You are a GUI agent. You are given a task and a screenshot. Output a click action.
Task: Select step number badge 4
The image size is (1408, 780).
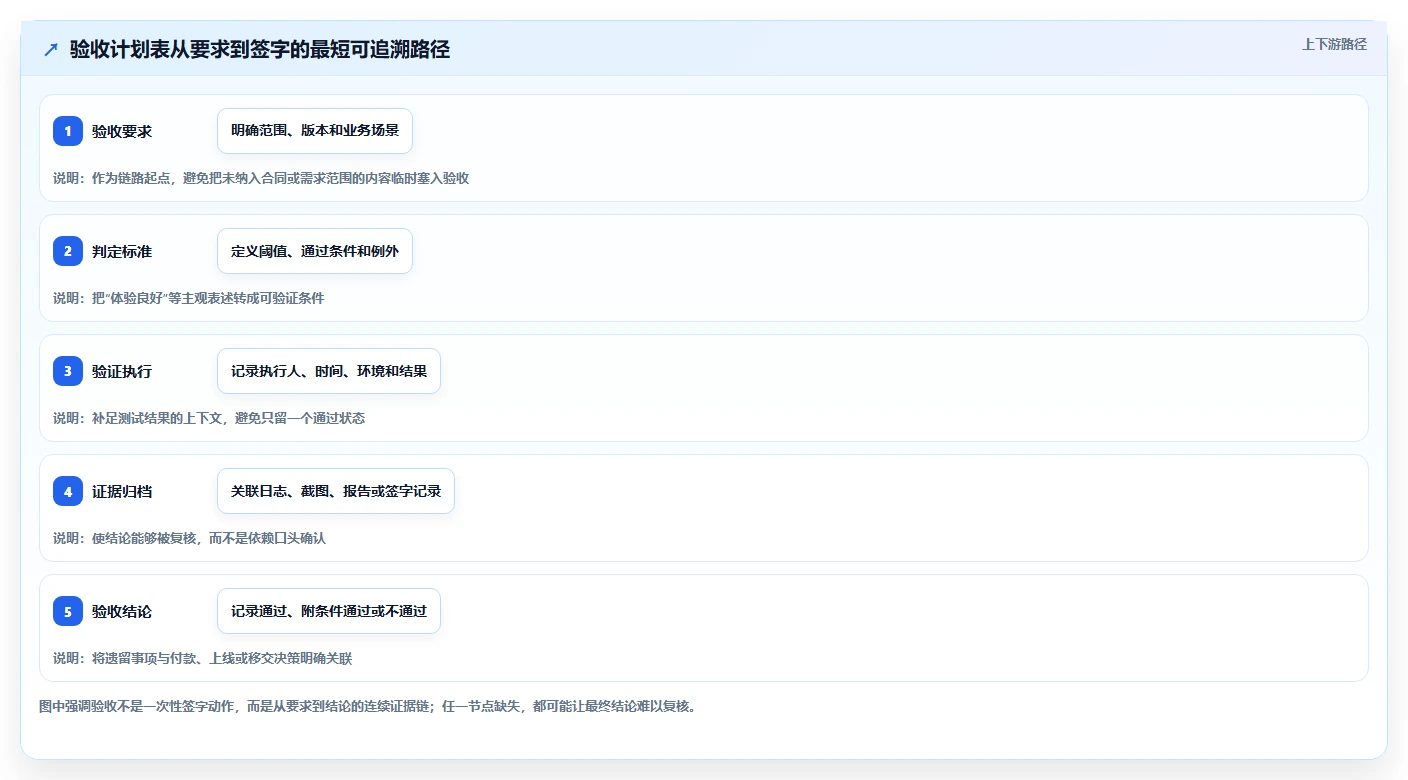(68, 491)
